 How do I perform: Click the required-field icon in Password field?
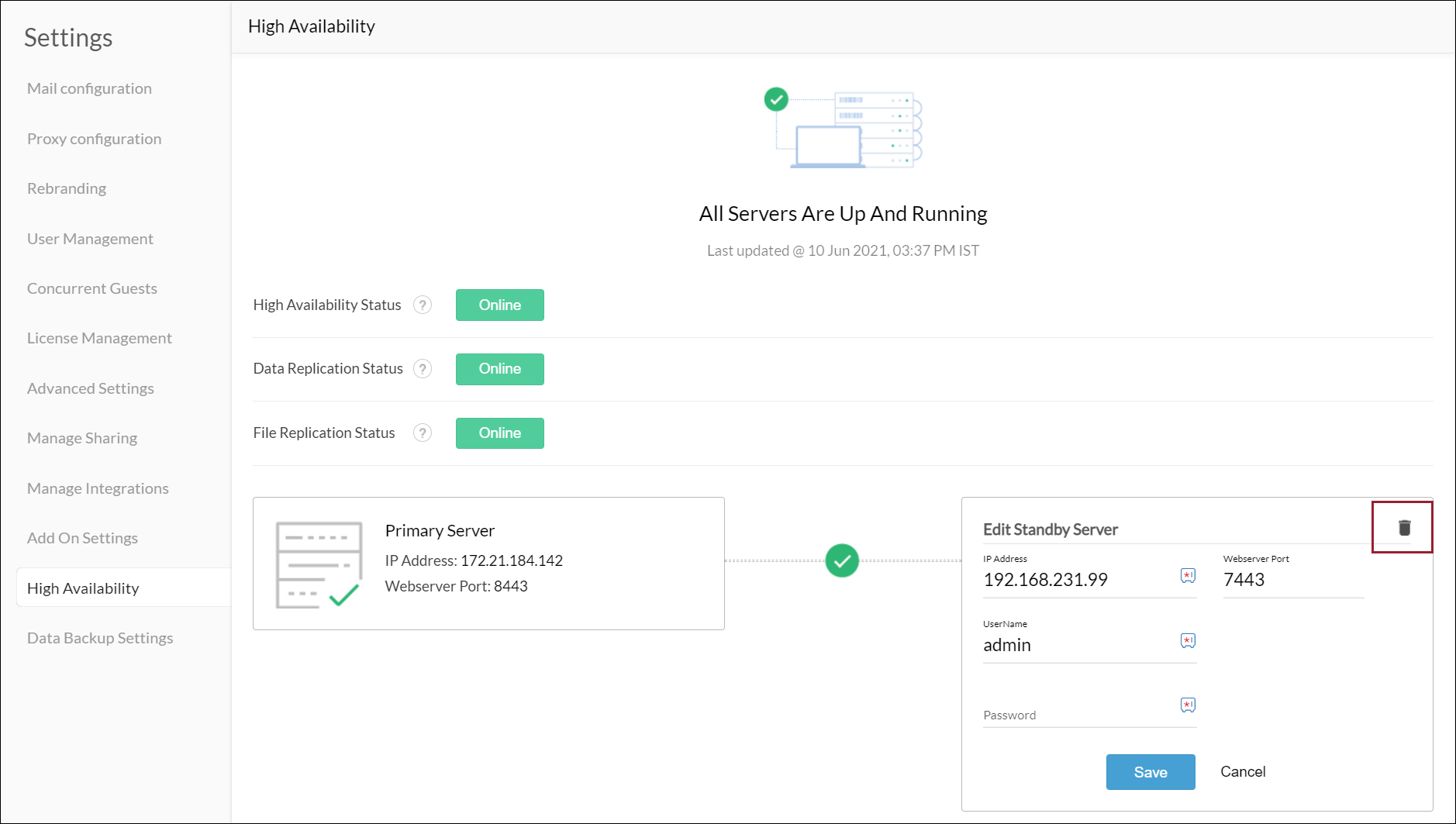1188,705
